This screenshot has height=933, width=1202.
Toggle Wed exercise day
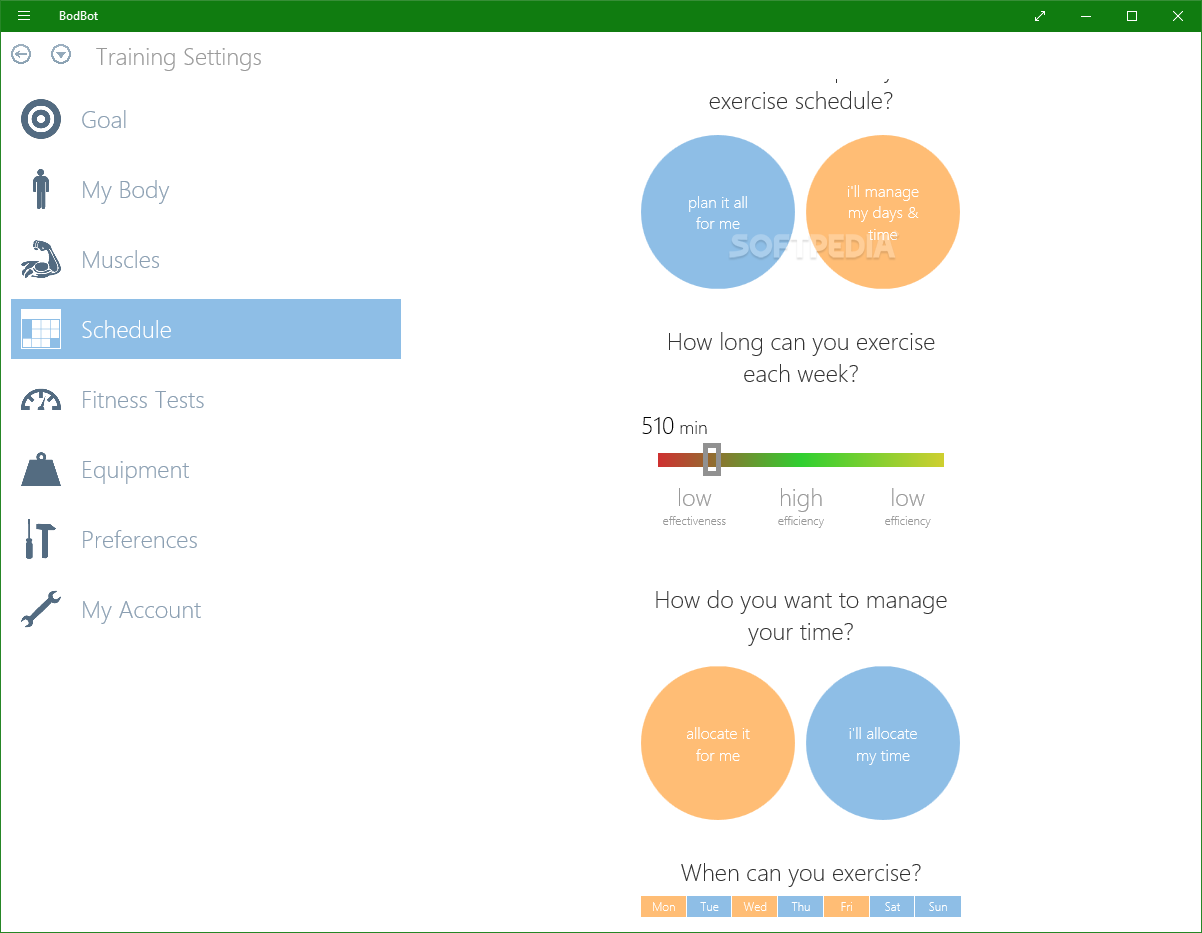(x=755, y=907)
